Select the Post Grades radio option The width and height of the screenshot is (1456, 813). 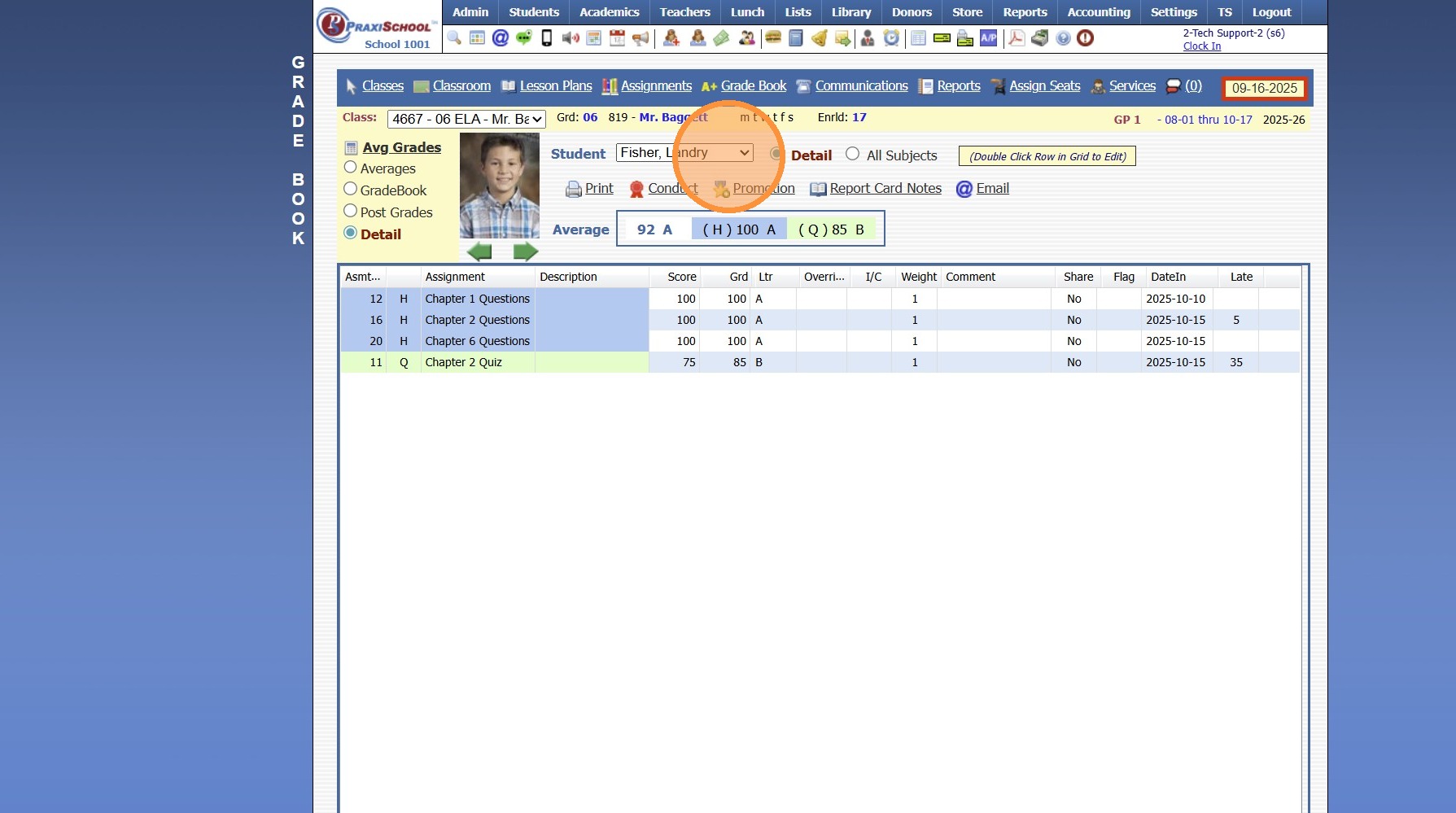click(x=351, y=212)
